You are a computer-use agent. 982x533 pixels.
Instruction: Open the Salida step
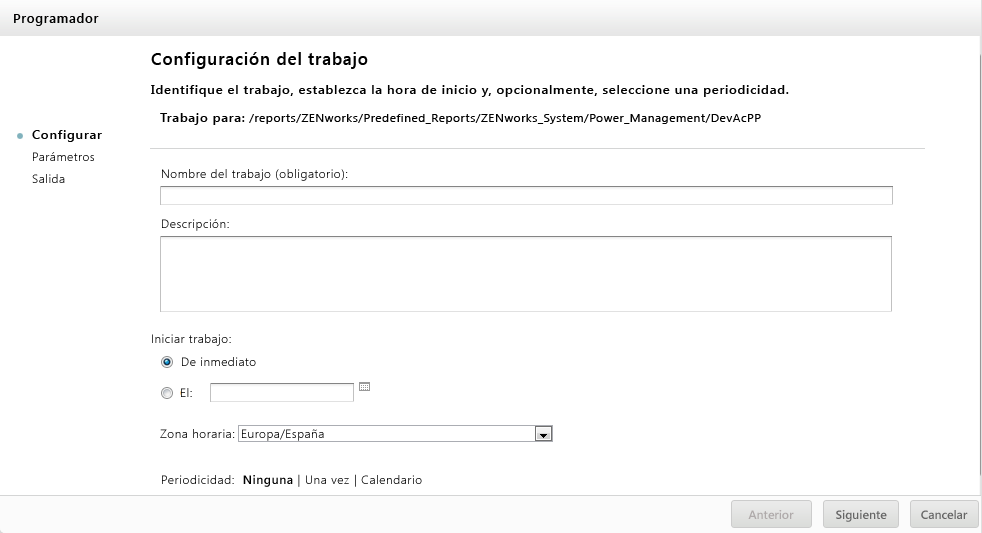click(x=48, y=179)
